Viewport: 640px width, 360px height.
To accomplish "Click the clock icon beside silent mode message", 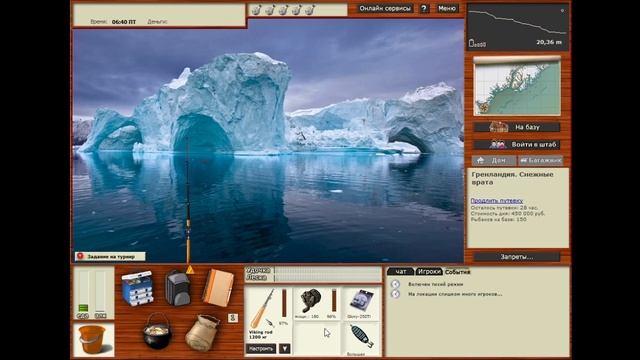I will click(x=395, y=284).
